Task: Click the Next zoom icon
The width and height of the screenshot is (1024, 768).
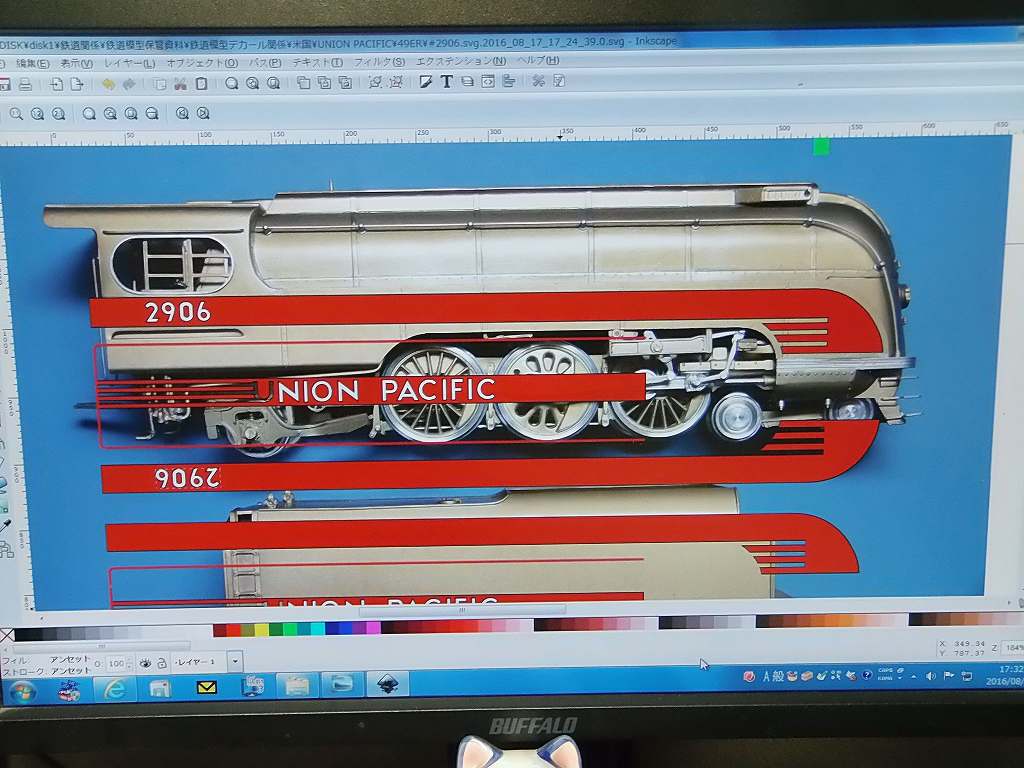Action: pyautogui.click(x=203, y=114)
